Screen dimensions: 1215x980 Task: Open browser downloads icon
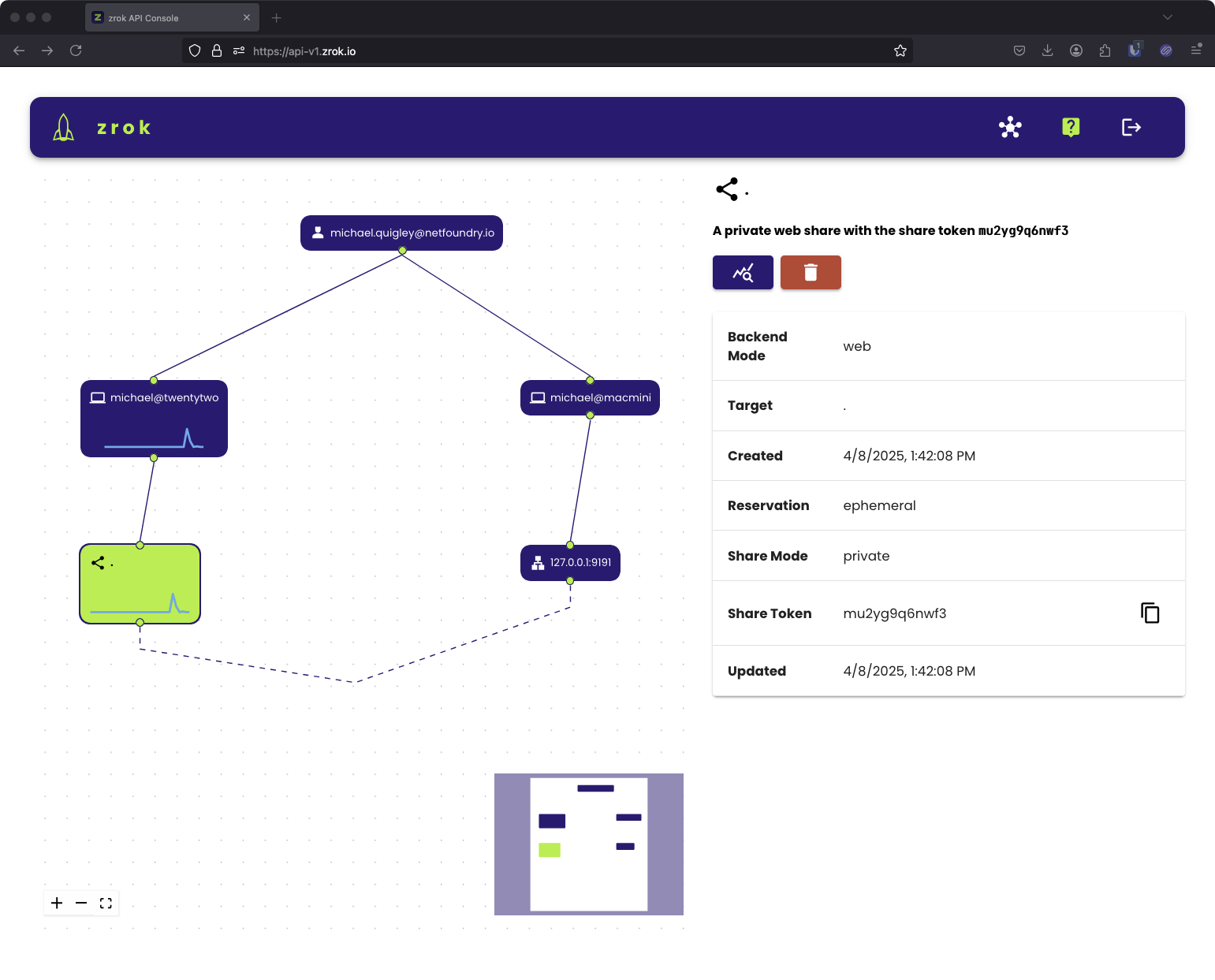(1047, 50)
